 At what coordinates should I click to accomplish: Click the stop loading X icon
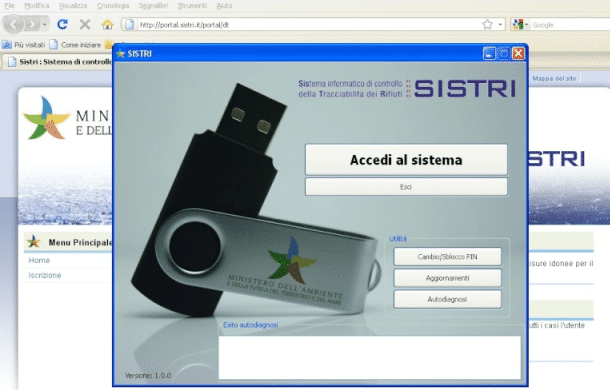pyautogui.click(x=84, y=25)
